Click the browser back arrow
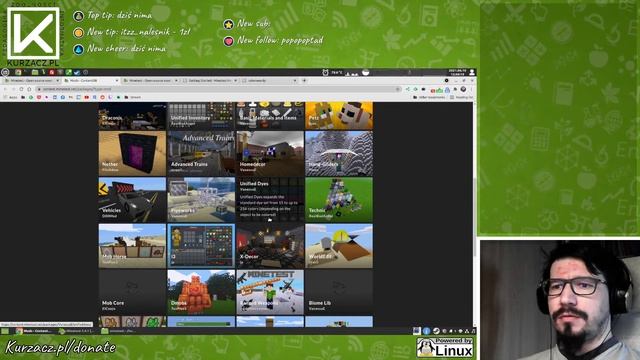 point(5,89)
